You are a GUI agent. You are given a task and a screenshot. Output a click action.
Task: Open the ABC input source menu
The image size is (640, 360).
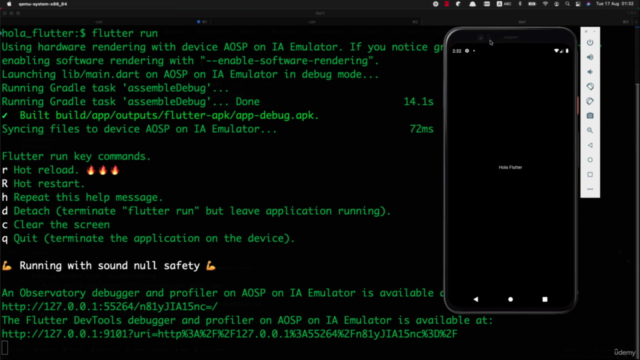pos(504,4)
